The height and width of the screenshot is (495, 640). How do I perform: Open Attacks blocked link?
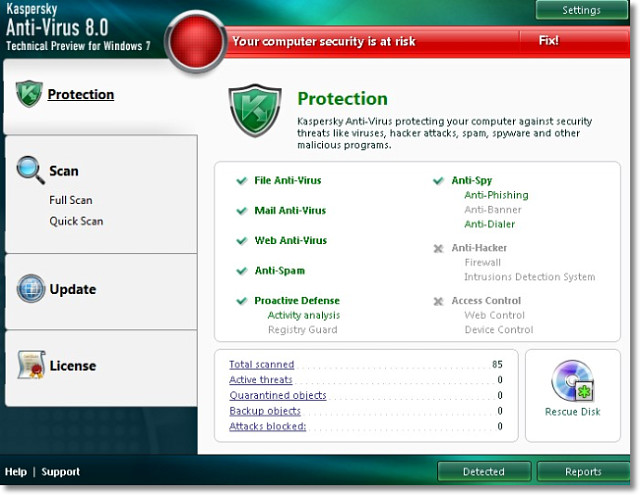pyautogui.click(x=268, y=426)
